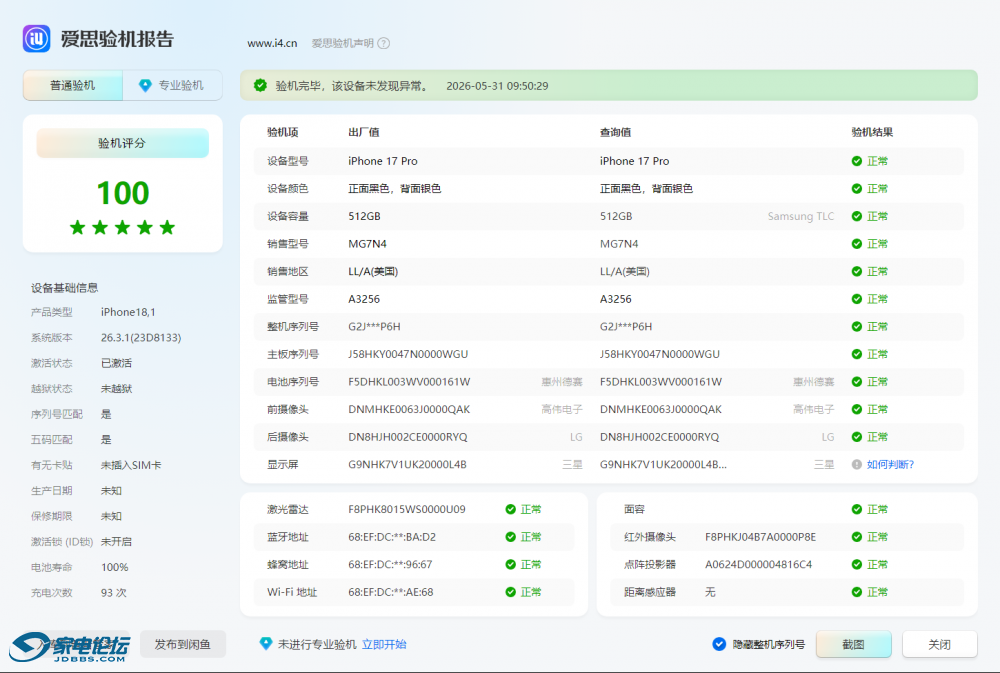Click green check icon for 主板序列号 result
The image size is (1000, 673).
(857, 354)
